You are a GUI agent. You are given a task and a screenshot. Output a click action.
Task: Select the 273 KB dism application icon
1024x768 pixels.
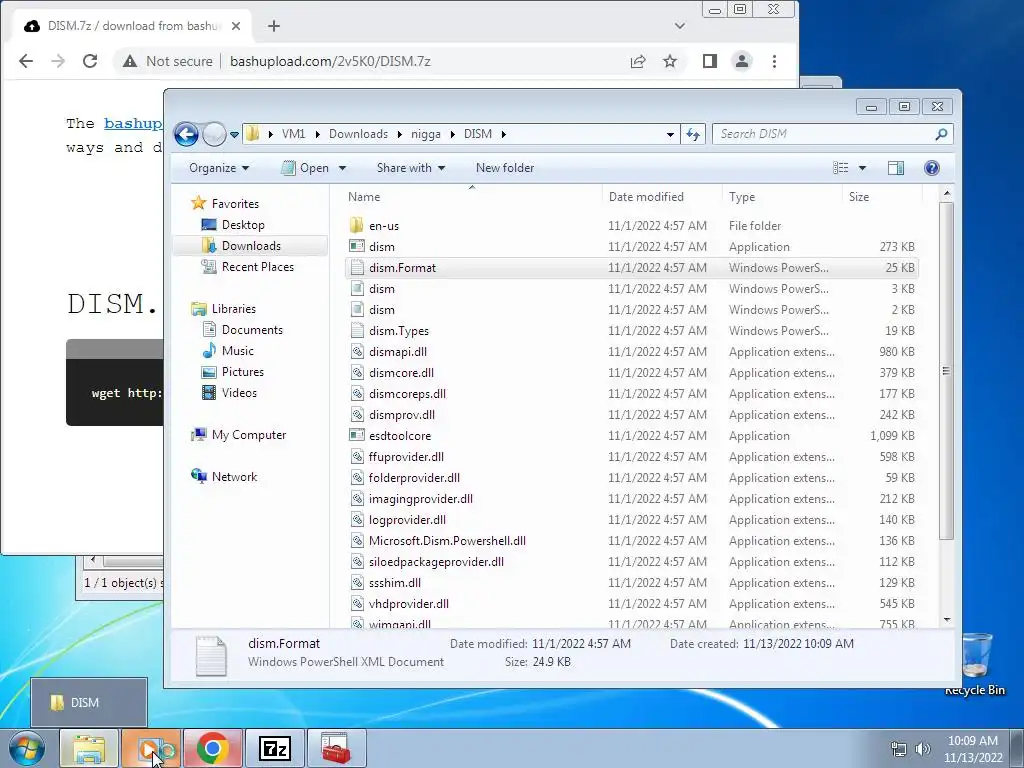click(x=357, y=246)
